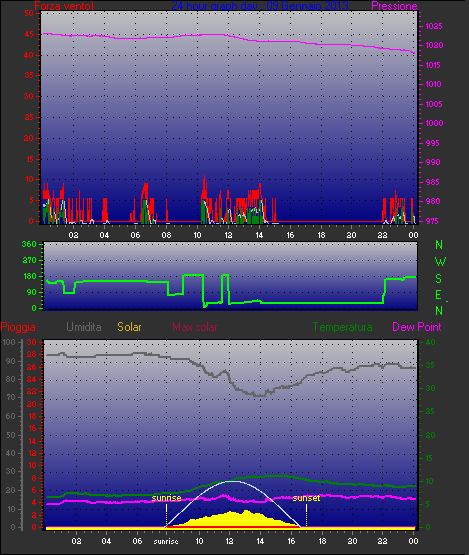The height and width of the screenshot is (555, 469).
Task: Click the white sunrise label on bottom axis
Action: 166,541
